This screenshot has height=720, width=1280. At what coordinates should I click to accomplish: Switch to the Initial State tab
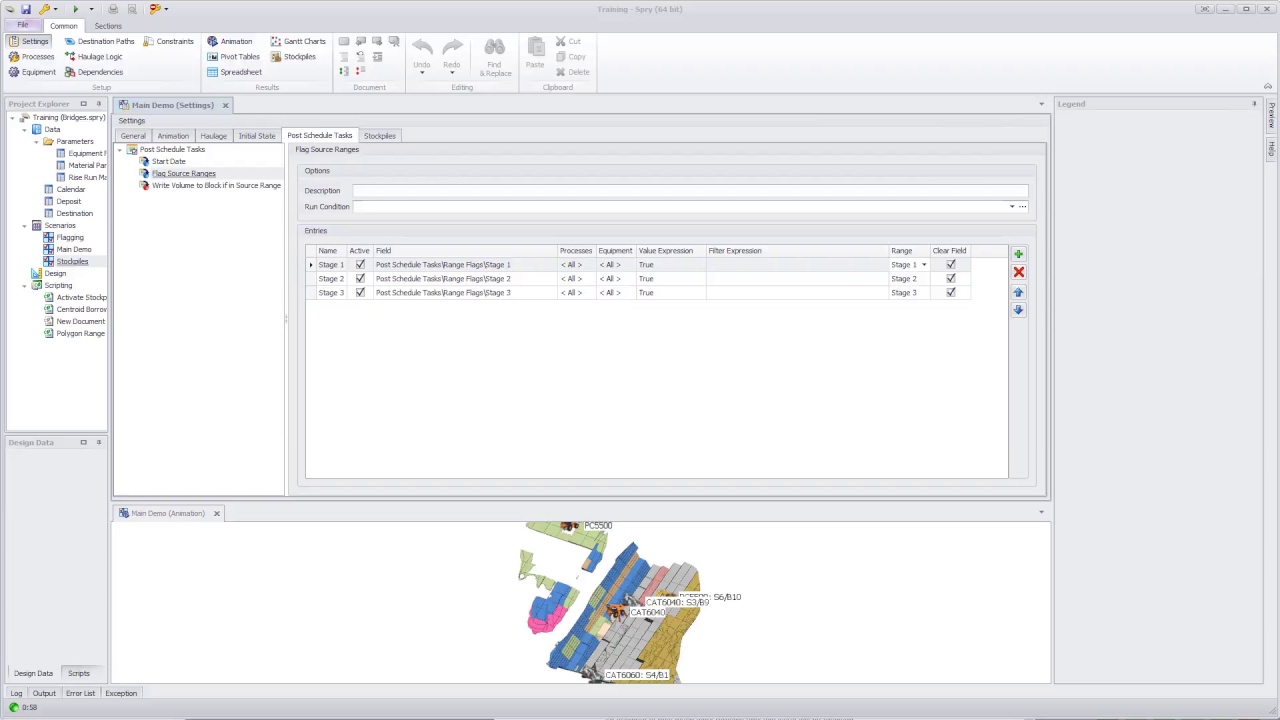click(257, 136)
